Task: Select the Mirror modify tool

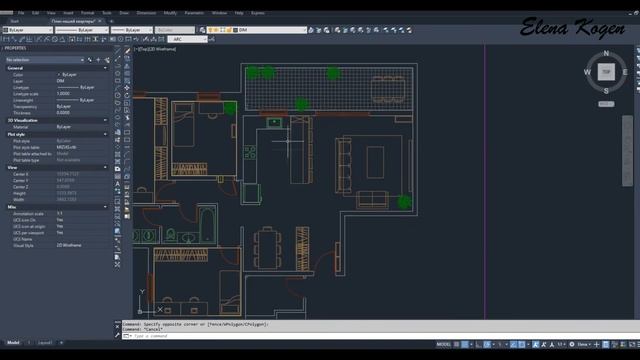Action: 127,66
